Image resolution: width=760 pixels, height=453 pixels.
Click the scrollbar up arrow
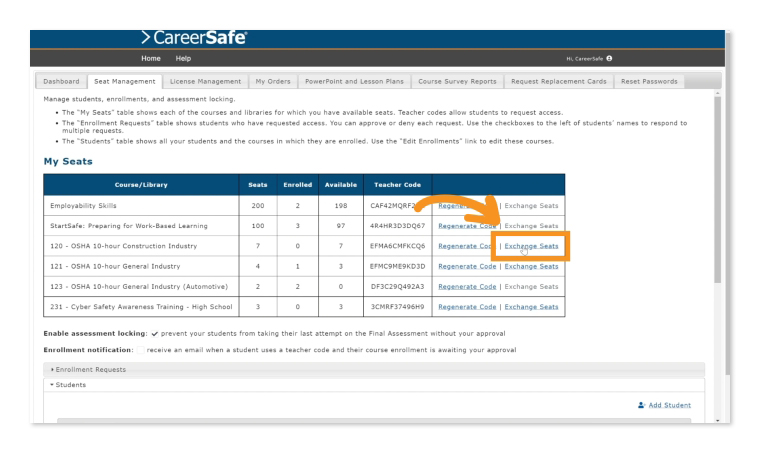click(x=717, y=93)
